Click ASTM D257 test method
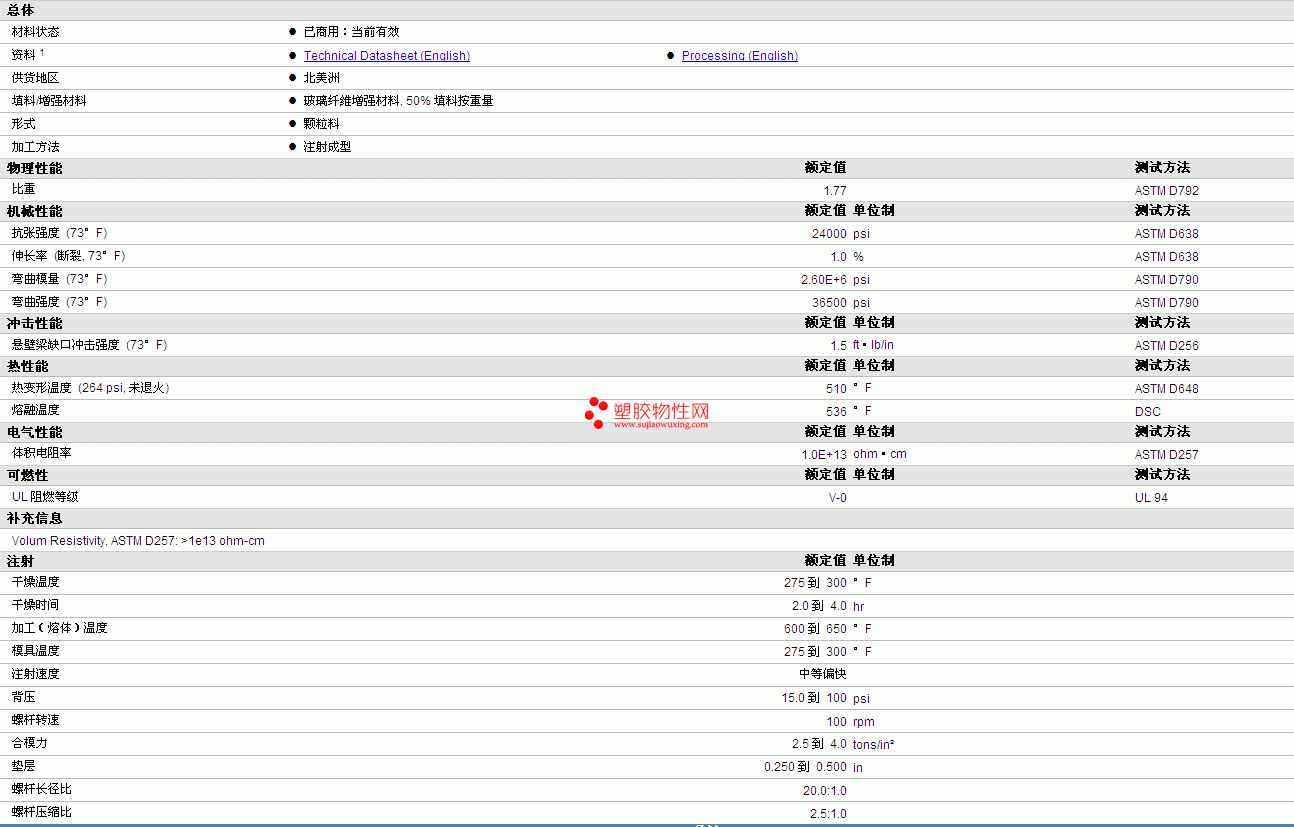The image size is (1294, 827). click(1166, 455)
